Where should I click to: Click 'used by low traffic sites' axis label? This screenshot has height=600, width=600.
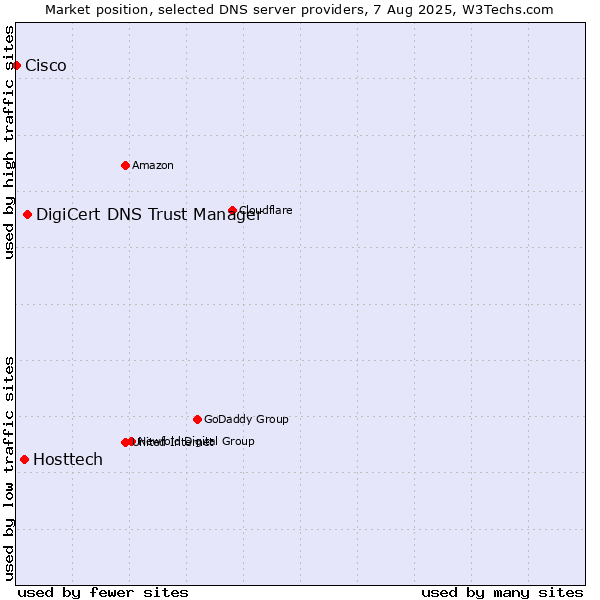click(x=8, y=469)
